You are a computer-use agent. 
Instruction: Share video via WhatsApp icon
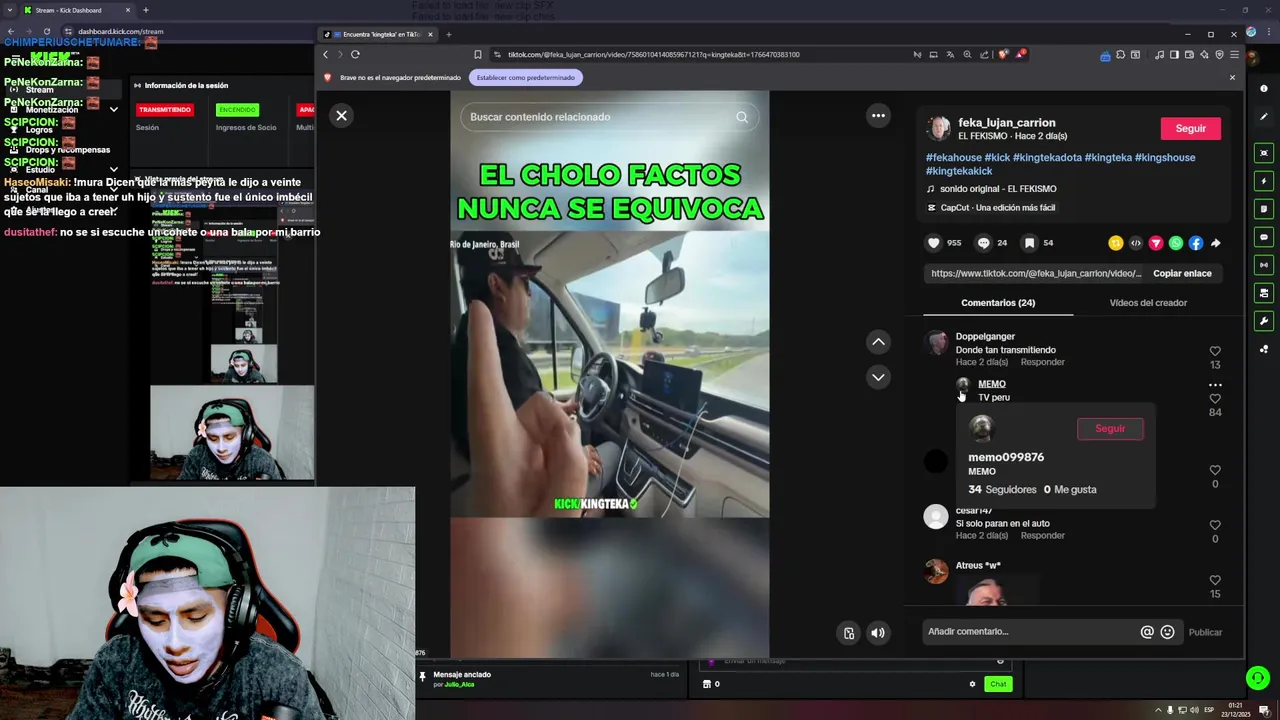(x=1176, y=243)
